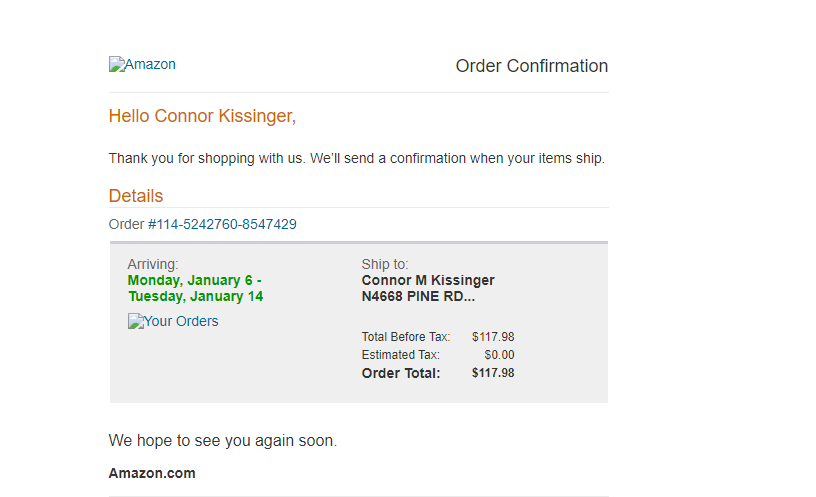Select the Tuesday, January 14 date text
Viewport: 816px width, 497px height.
(x=196, y=296)
